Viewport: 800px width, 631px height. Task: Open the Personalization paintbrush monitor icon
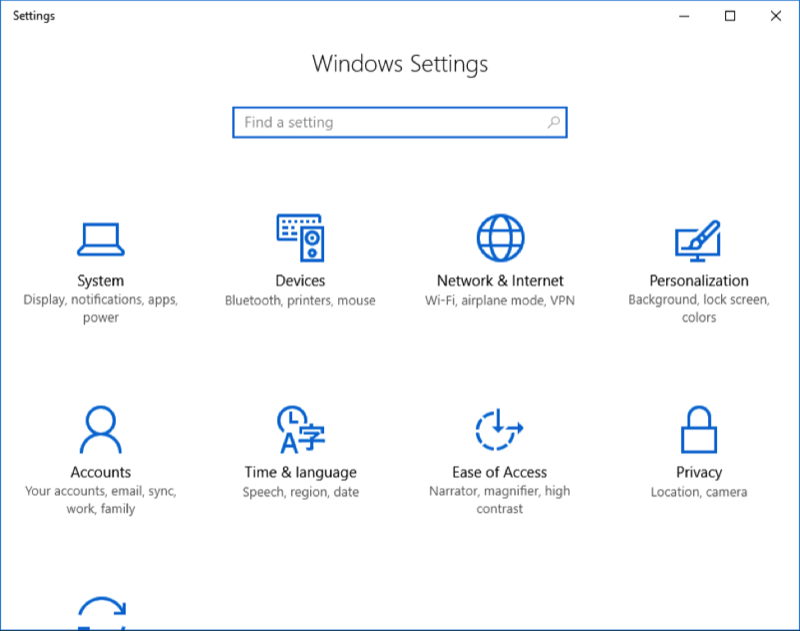click(x=698, y=241)
